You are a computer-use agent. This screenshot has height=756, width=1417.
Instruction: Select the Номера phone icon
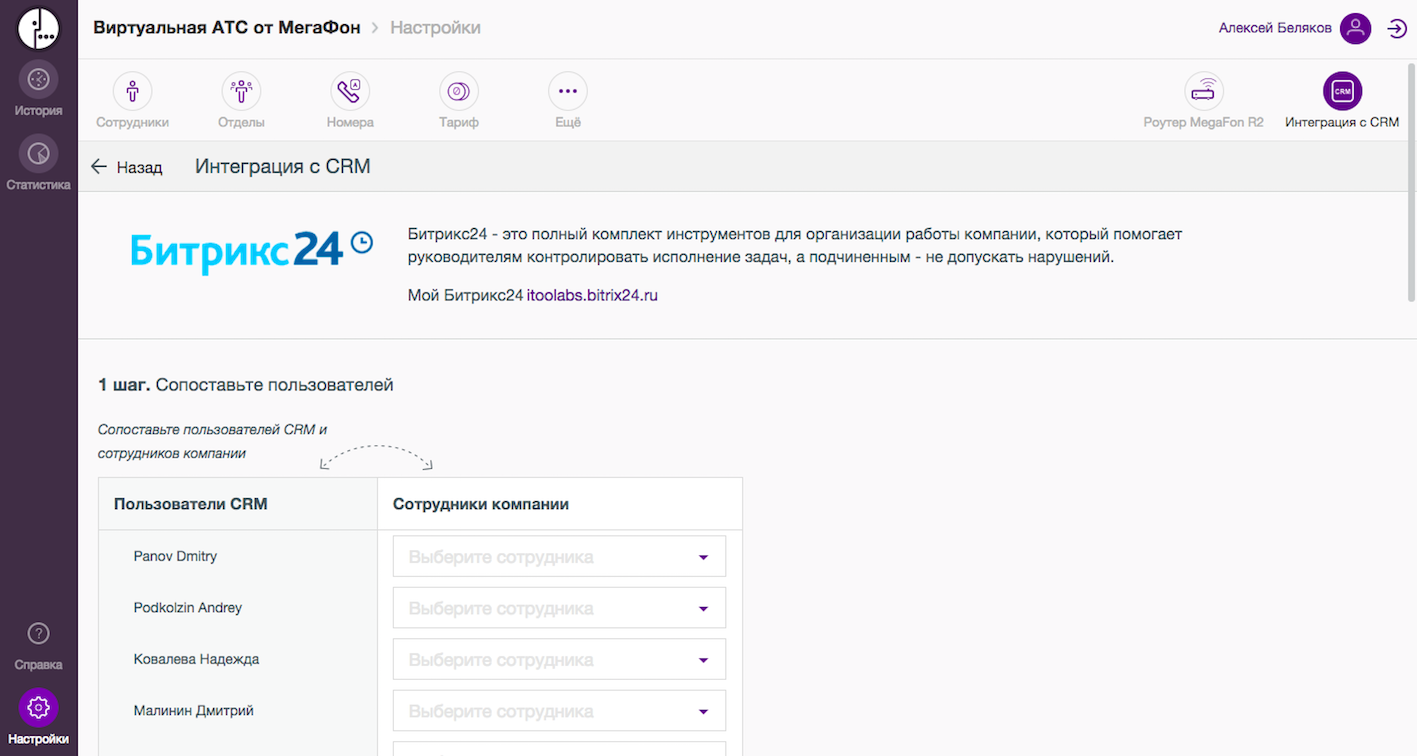point(350,91)
